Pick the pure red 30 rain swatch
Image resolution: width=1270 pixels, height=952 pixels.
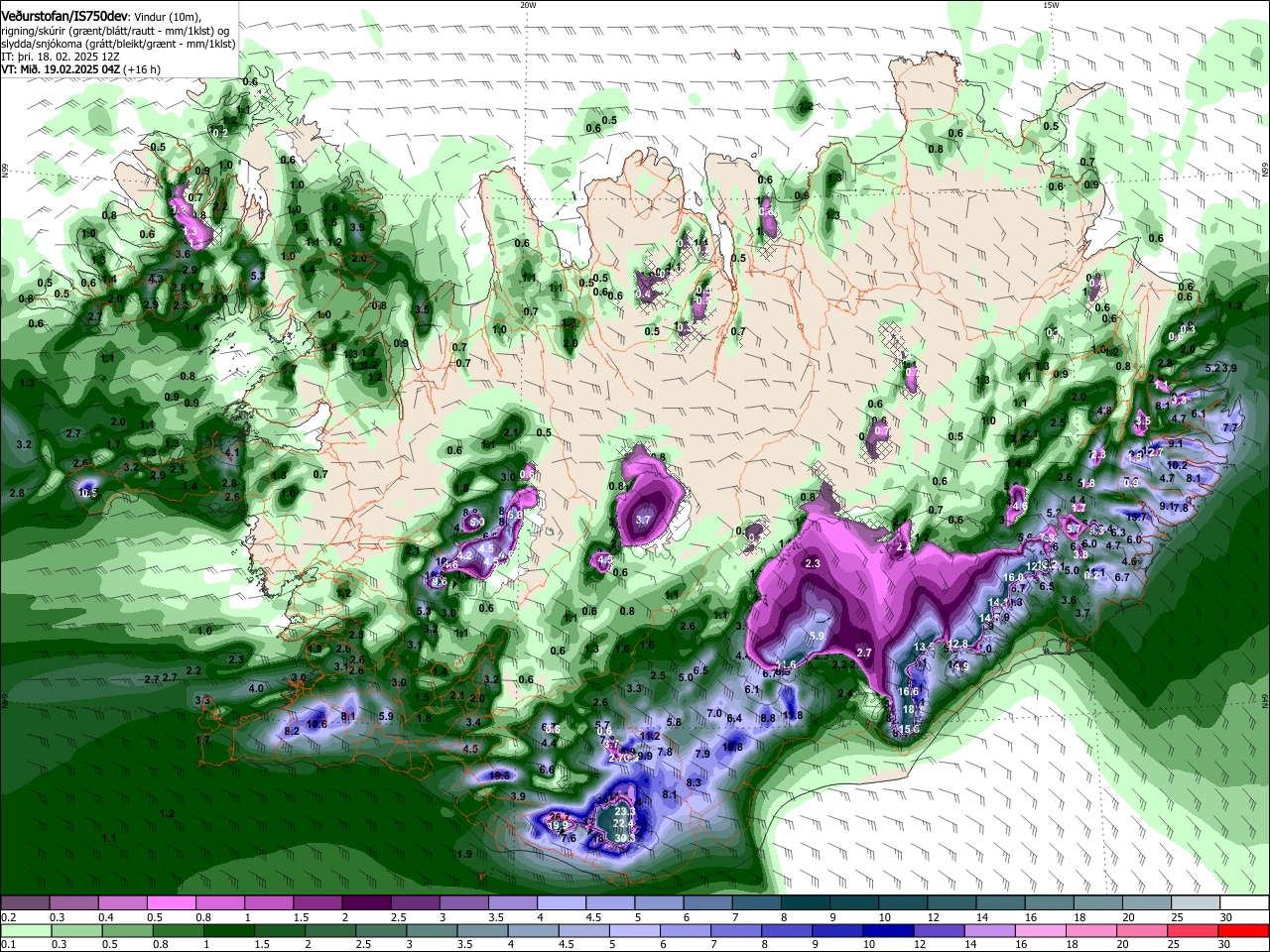pos(1244,931)
